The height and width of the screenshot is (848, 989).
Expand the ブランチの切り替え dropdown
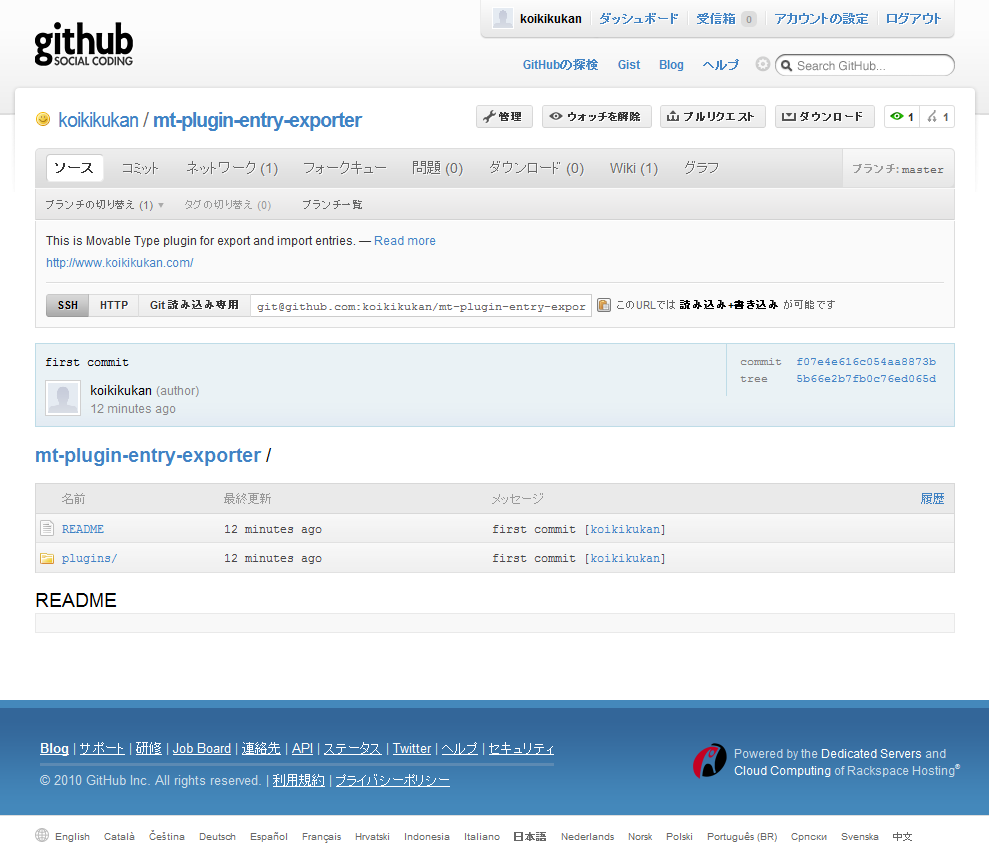click(104, 204)
